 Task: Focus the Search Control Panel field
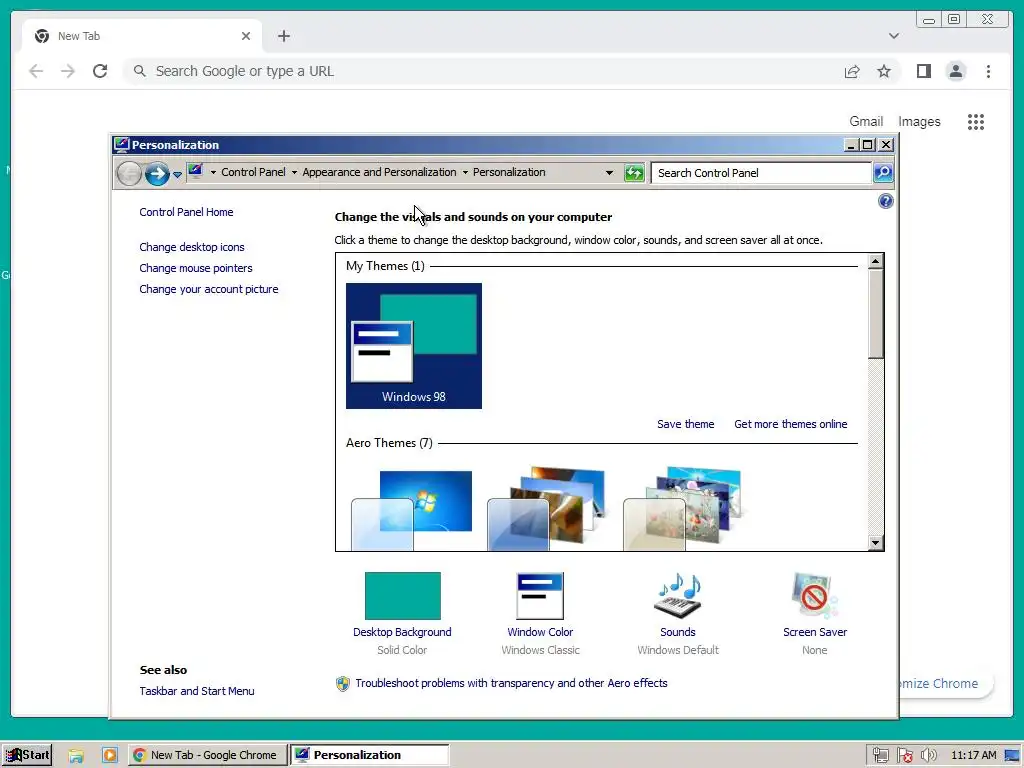(x=761, y=173)
